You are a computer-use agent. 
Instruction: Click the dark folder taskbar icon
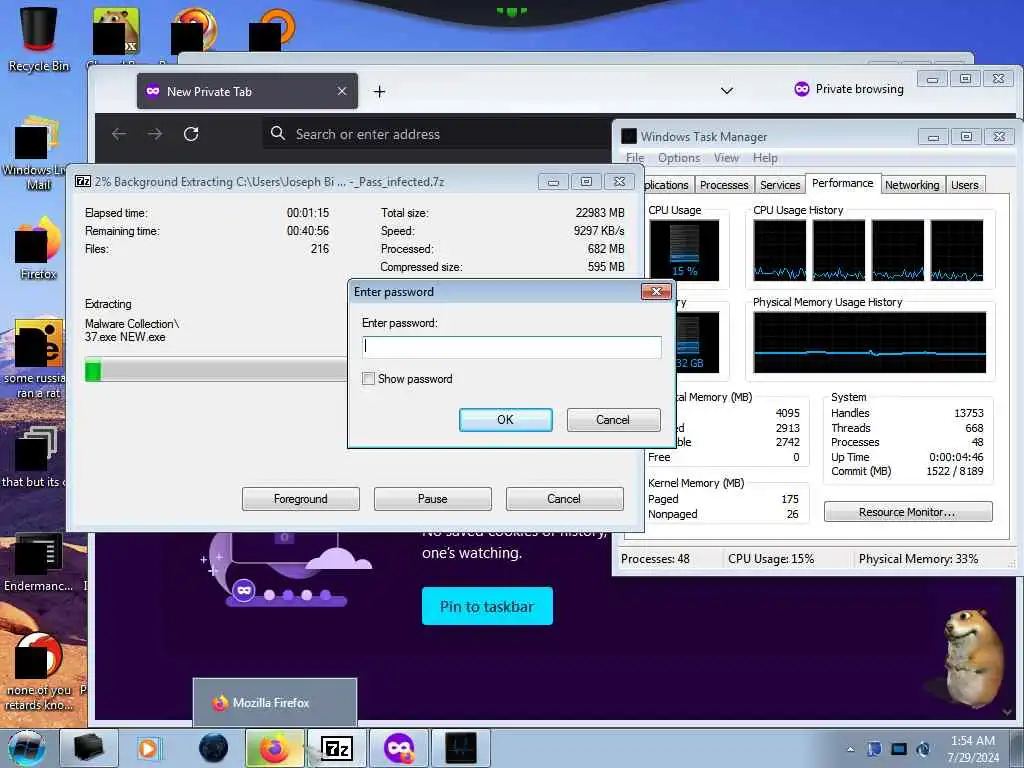pos(89,748)
